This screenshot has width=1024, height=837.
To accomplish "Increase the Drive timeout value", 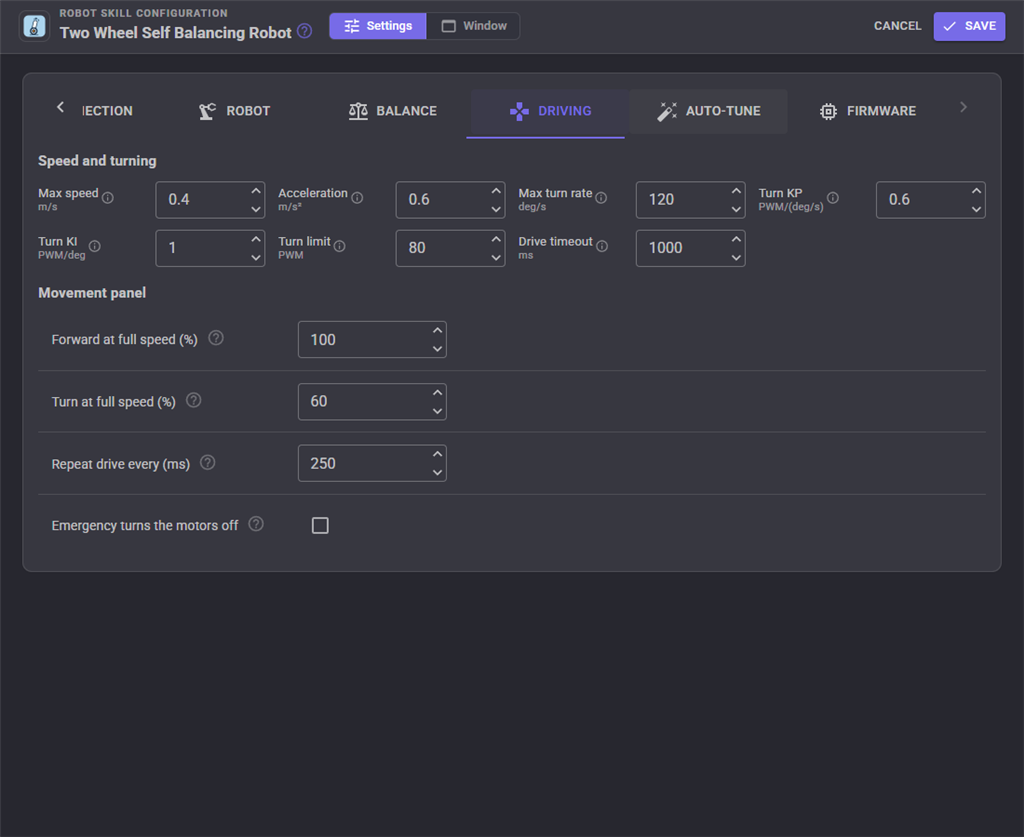I will click(x=736, y=240).
